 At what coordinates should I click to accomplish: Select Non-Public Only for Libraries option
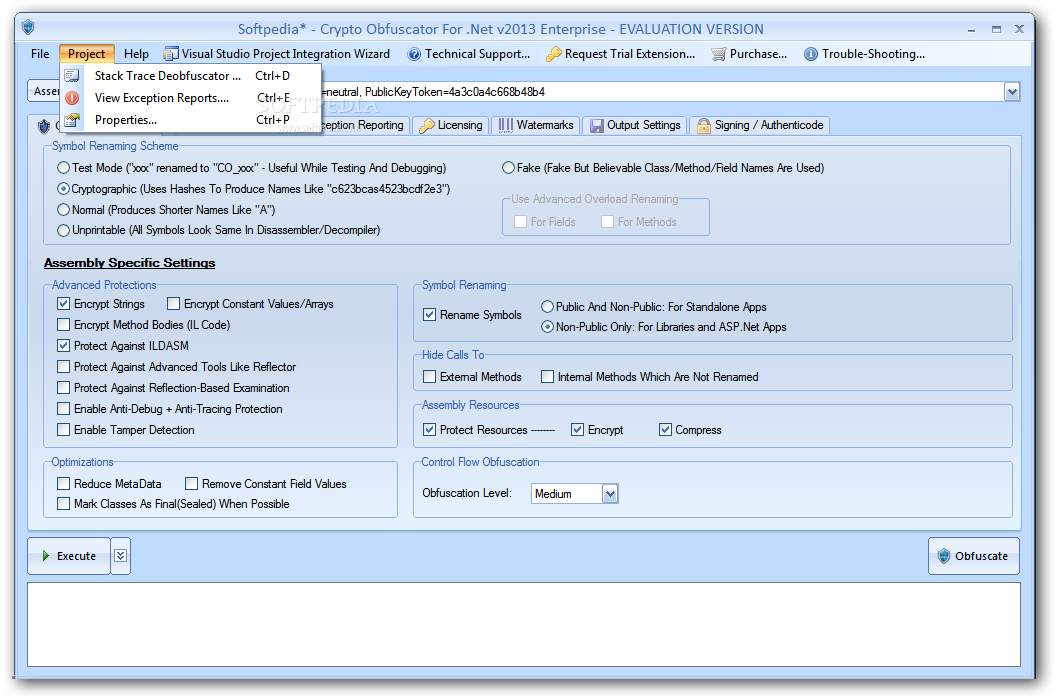548,327
